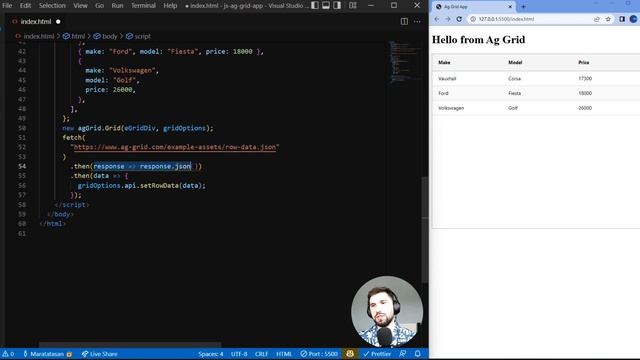
Task: Stop Live Server on Port 5500
Action: (x=319, y=354)
